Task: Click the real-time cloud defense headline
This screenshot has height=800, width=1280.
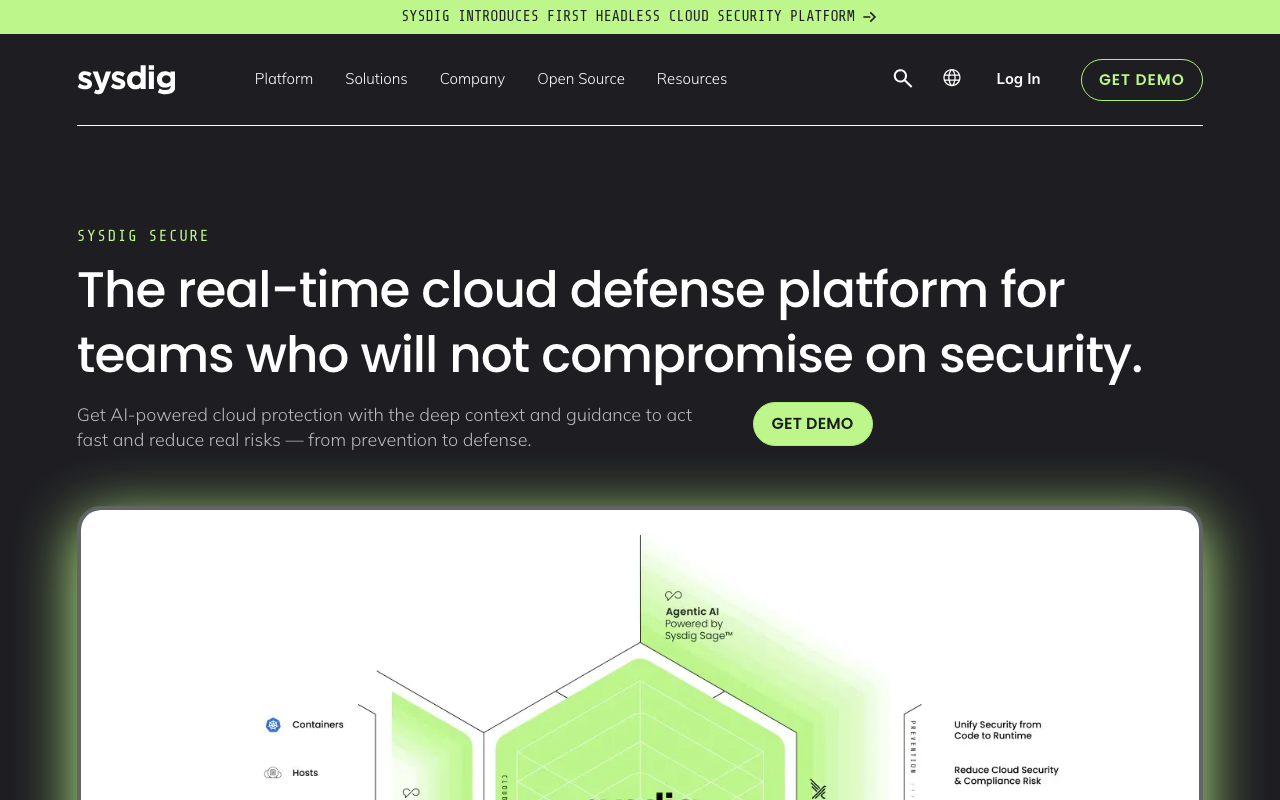Action: 610,322
